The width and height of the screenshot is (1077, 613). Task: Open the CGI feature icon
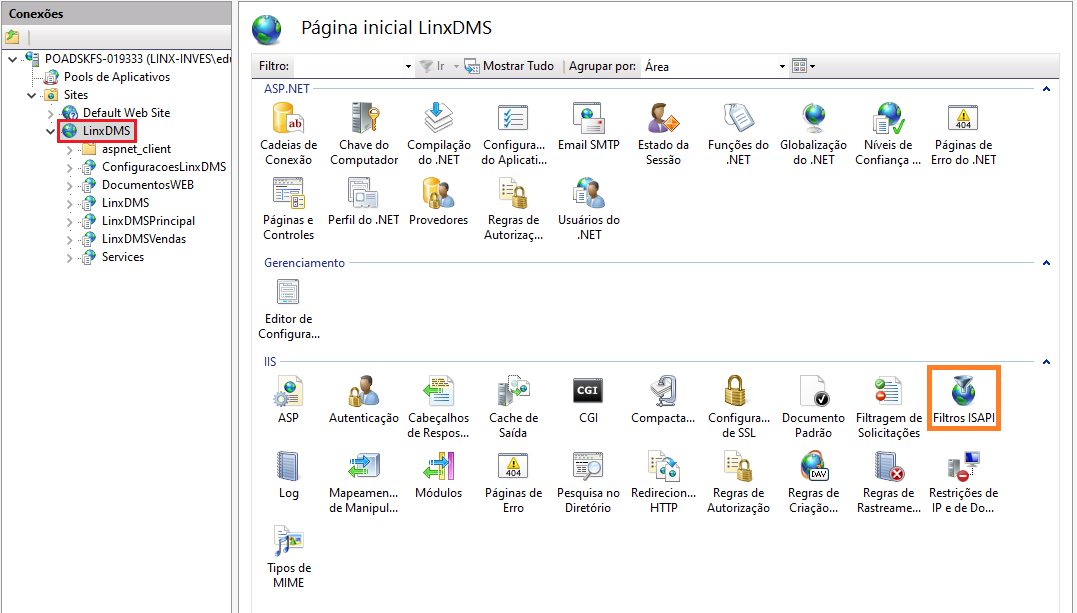[589, 400]
